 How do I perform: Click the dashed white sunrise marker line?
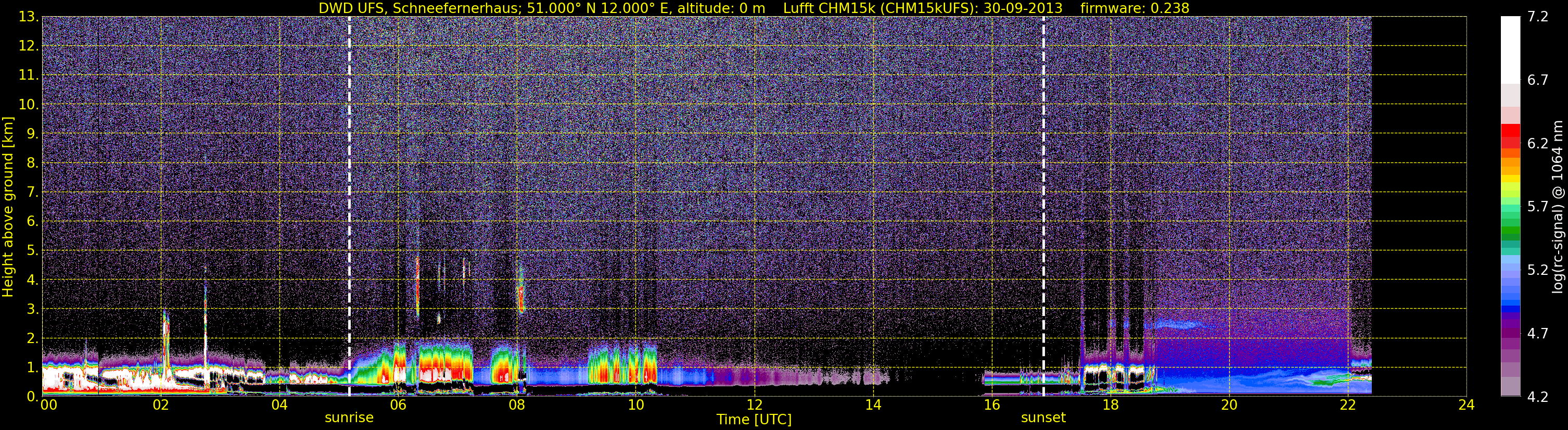coord(349,207)
